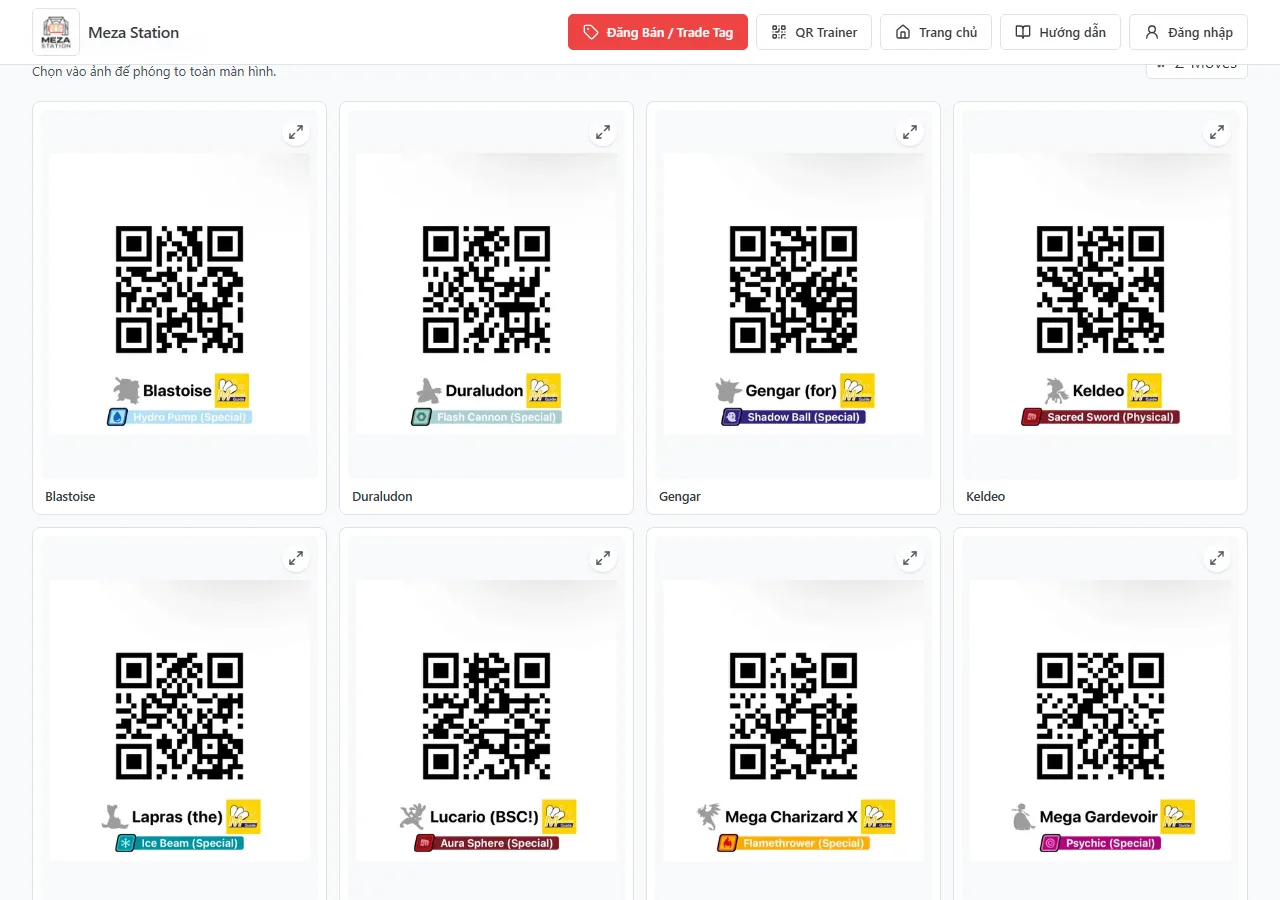Click the Lucario (BSC!) name label
Image resolution: width=1280 pixels, height=900 pixels.
click(484, 817)
